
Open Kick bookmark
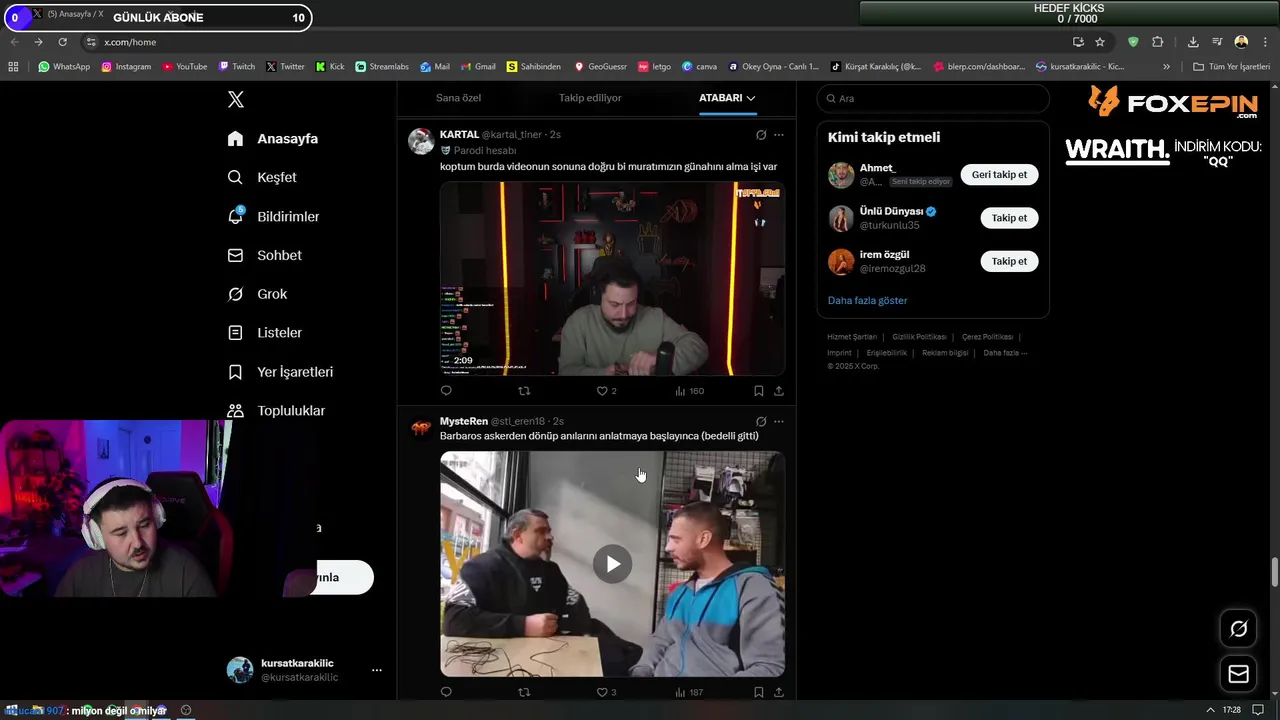point(330,67)
